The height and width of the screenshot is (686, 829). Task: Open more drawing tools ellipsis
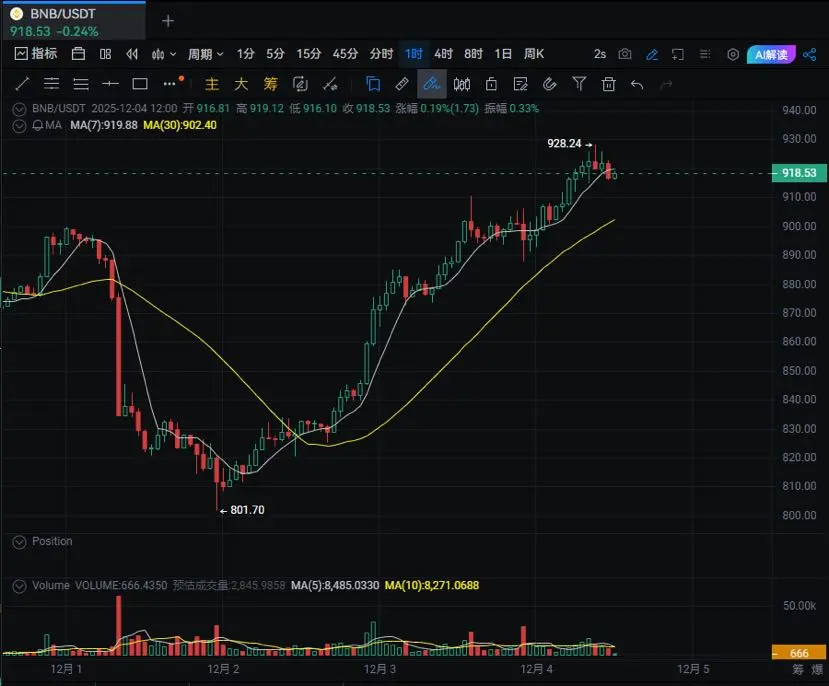(169, 84)
